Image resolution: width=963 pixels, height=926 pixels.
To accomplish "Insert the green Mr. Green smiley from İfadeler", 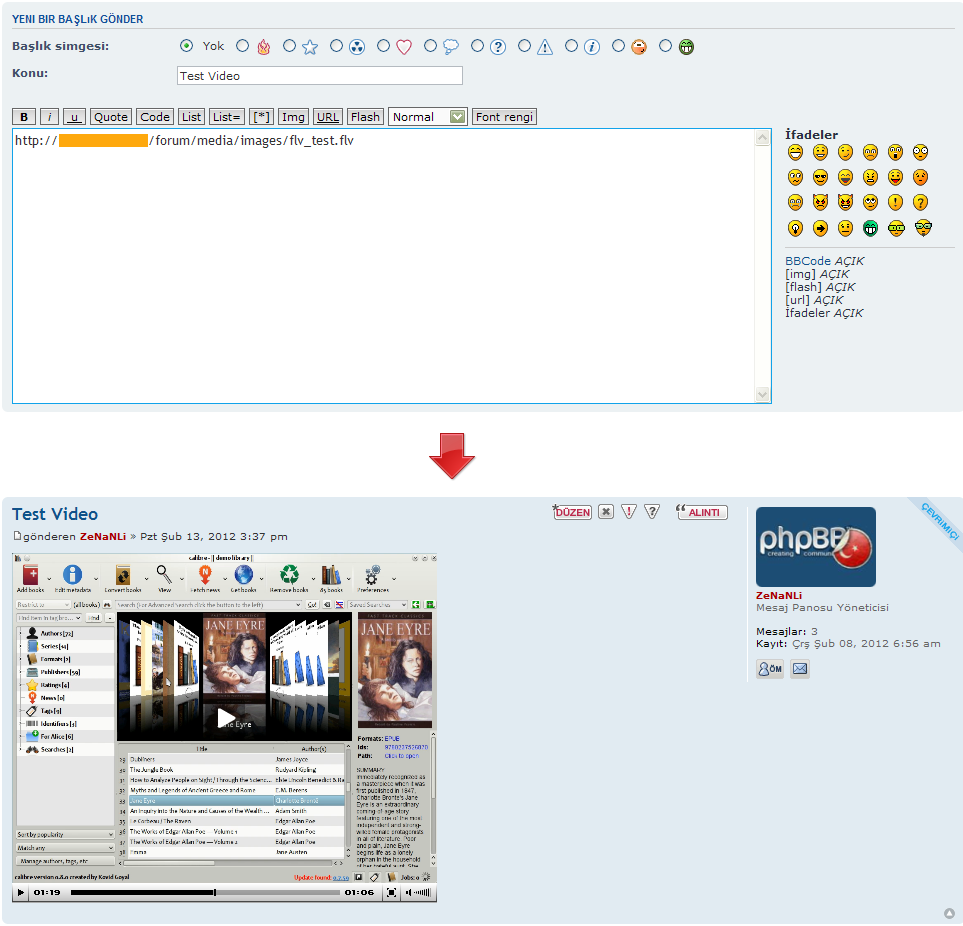I will click(870, 228).
